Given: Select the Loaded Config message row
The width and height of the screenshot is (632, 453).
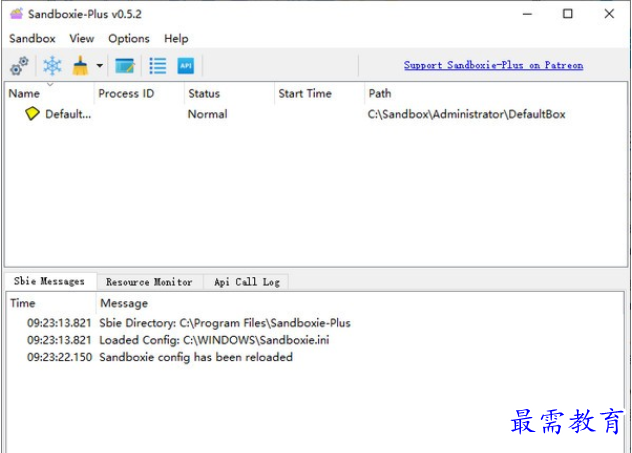Looking at the screenshot, I should 314,340.
